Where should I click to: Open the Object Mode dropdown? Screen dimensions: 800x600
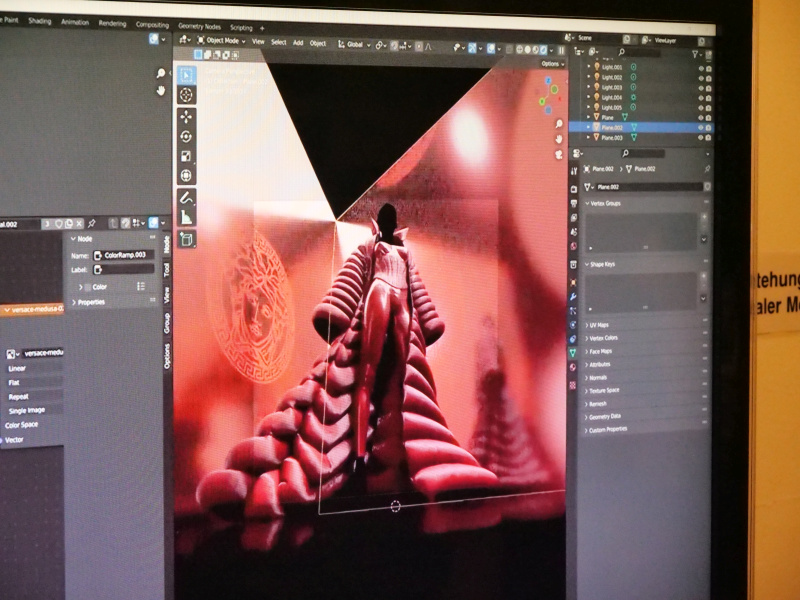[x=221, y=41]
